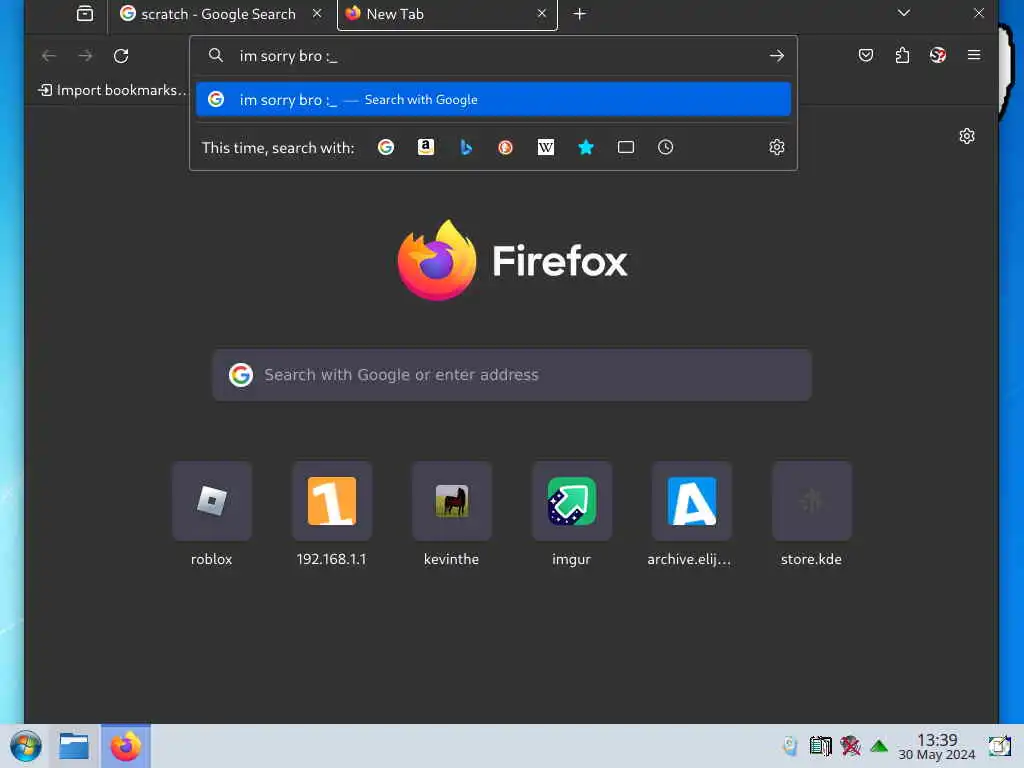Open search settings gear in address dropdown
The width and height of the screenshot is (1024, 768).
point(776,148)
